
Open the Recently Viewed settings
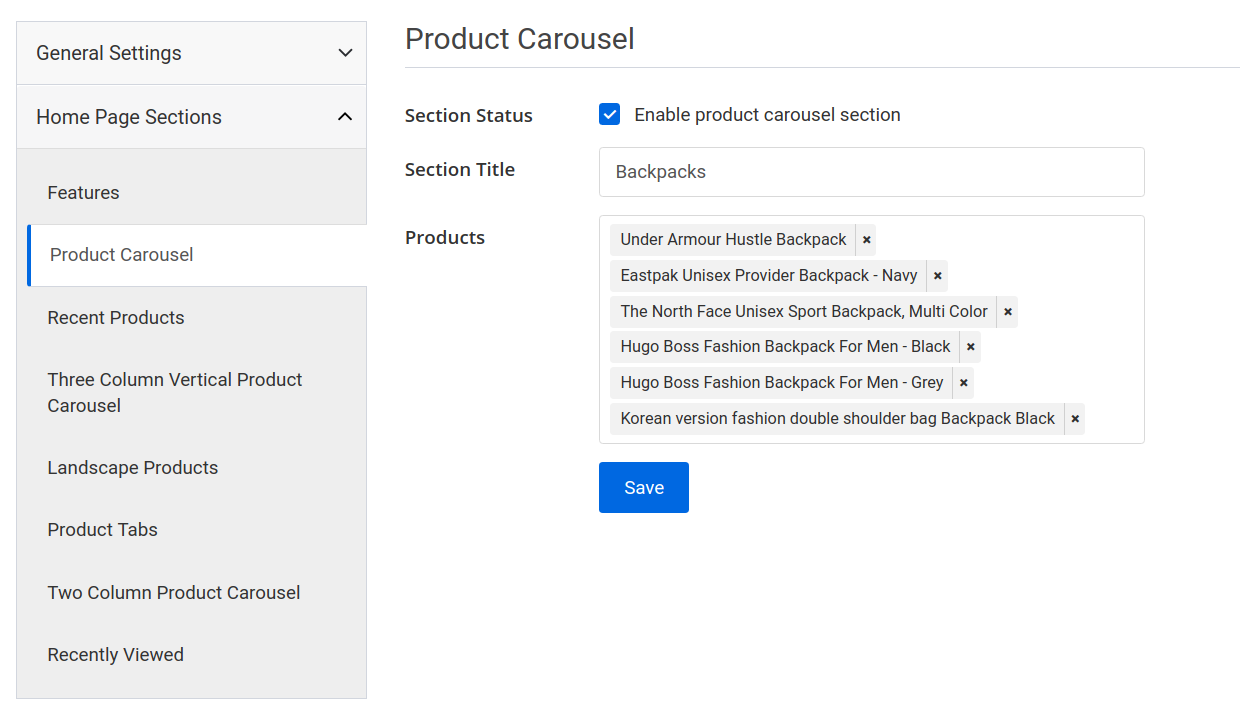click(x=115, y=654)
